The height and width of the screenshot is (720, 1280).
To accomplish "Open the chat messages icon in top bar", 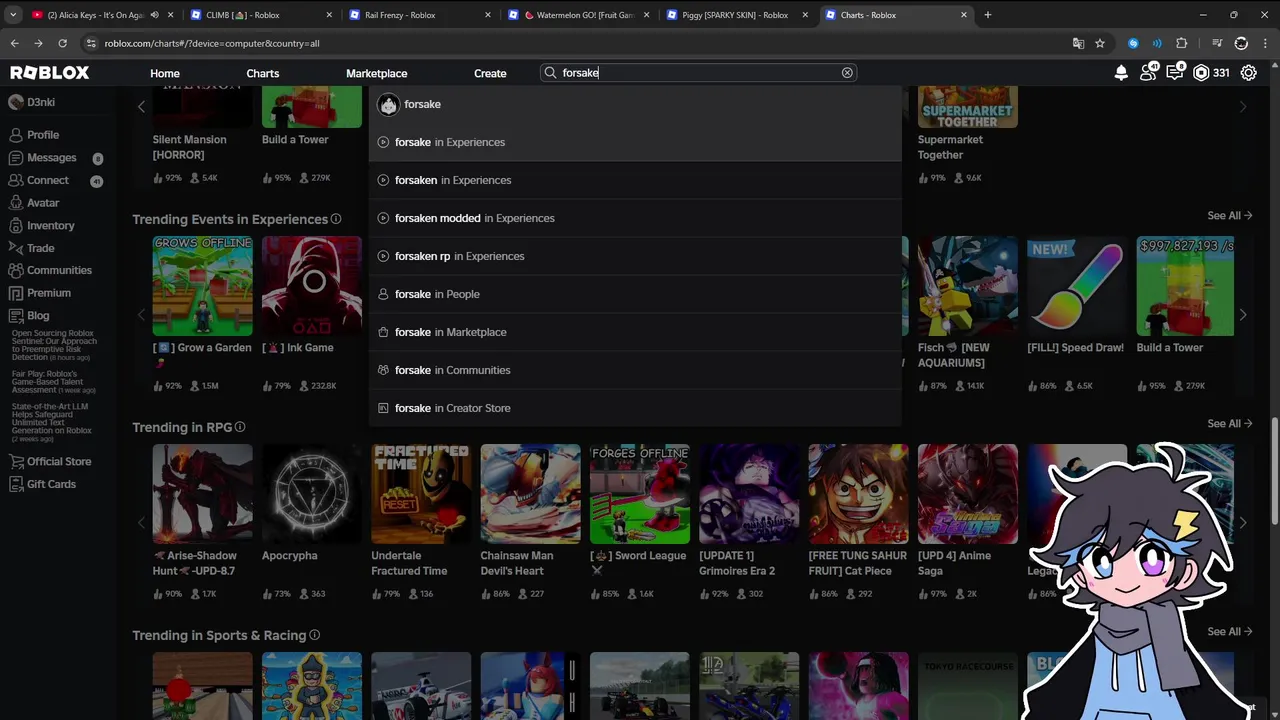I will point(1175,73).
